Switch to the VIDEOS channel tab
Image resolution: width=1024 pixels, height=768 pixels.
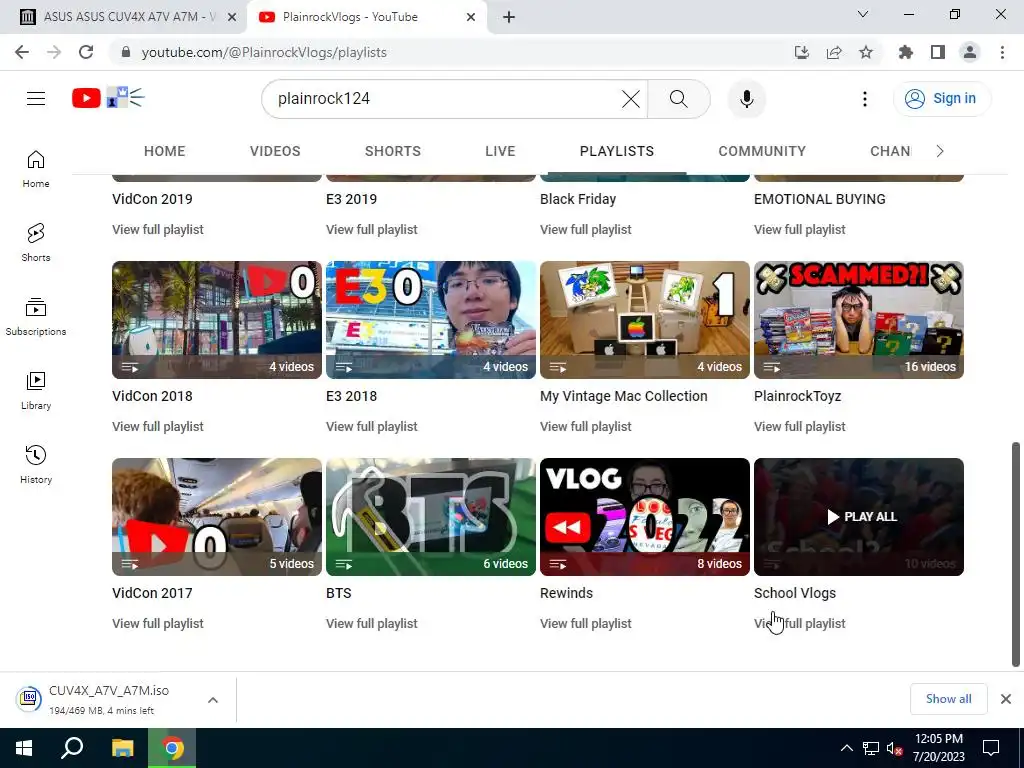(275, 152)
